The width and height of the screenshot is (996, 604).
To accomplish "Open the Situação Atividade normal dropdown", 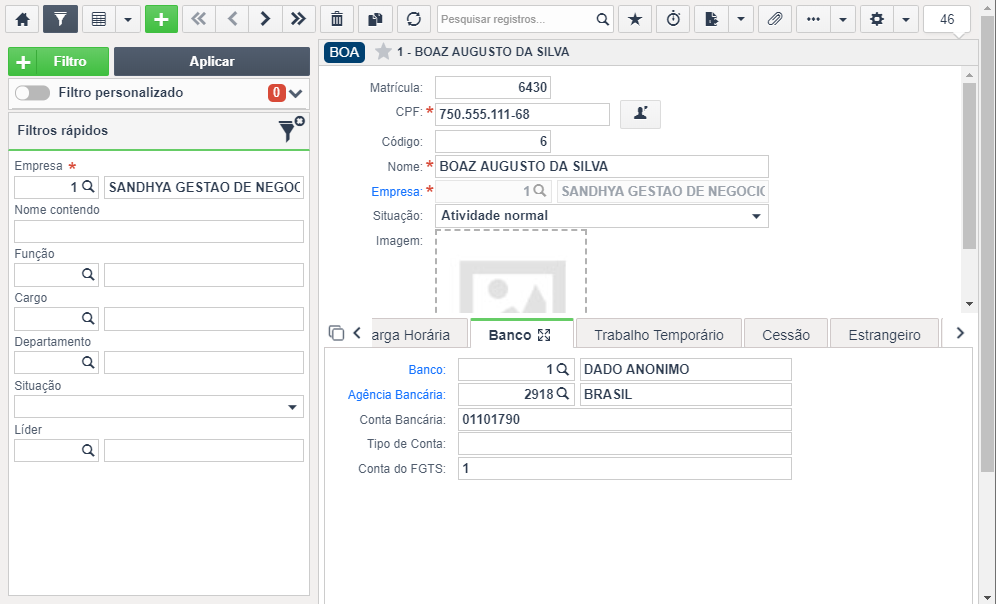I will click(602, 216).
